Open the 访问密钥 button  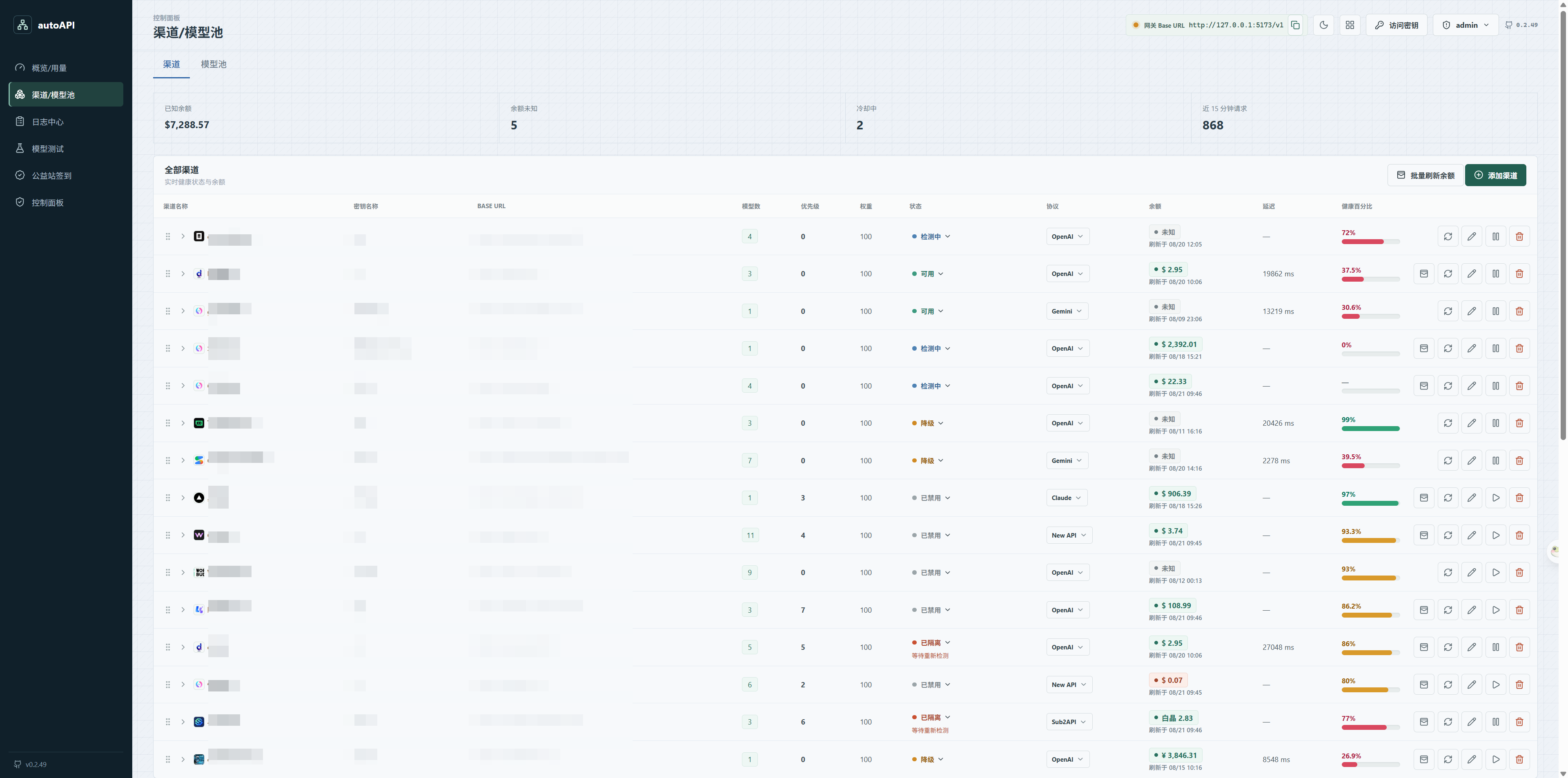[1396, 25]
